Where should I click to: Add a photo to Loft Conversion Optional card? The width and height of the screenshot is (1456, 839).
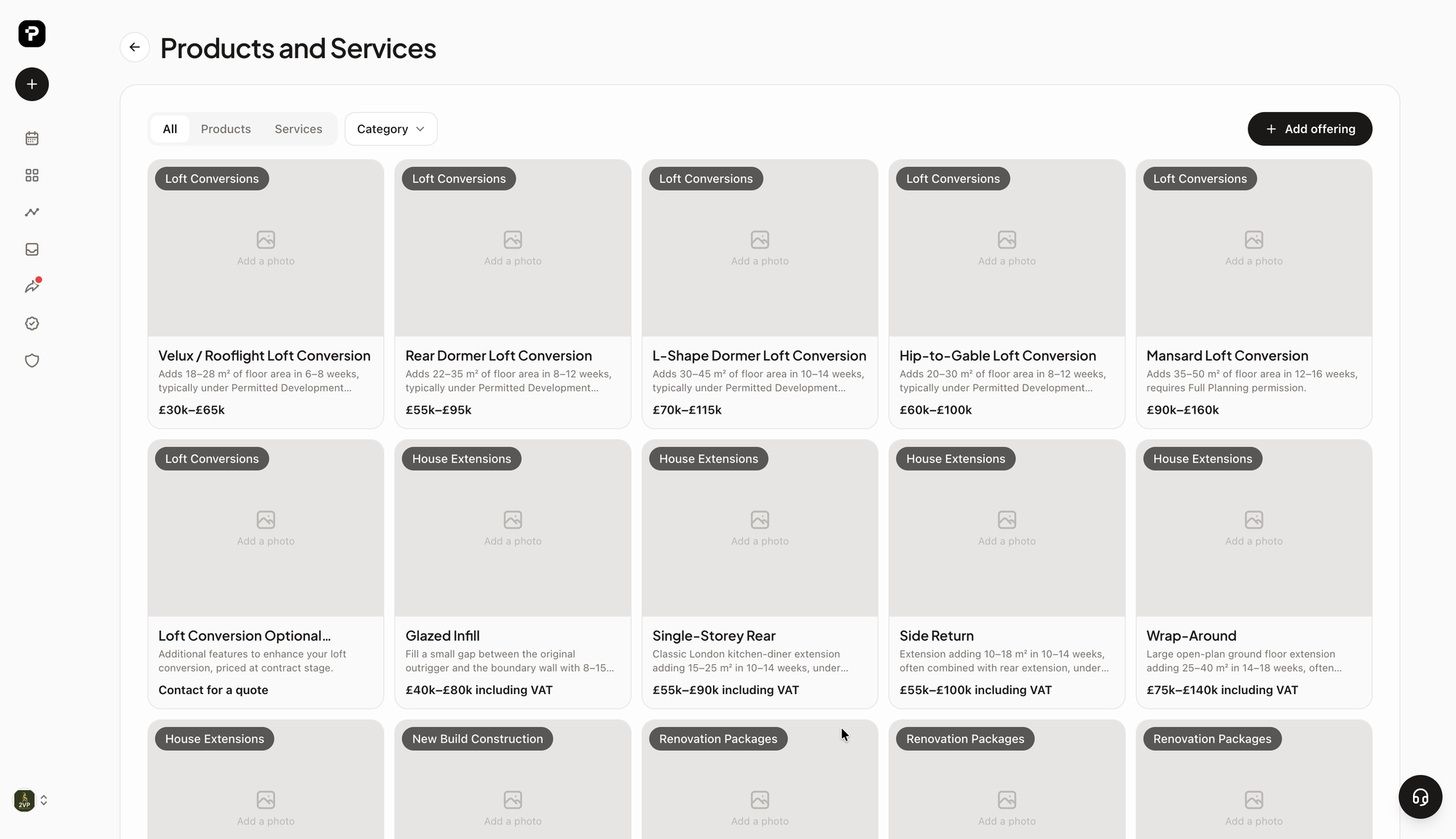[x=266, y=529]
